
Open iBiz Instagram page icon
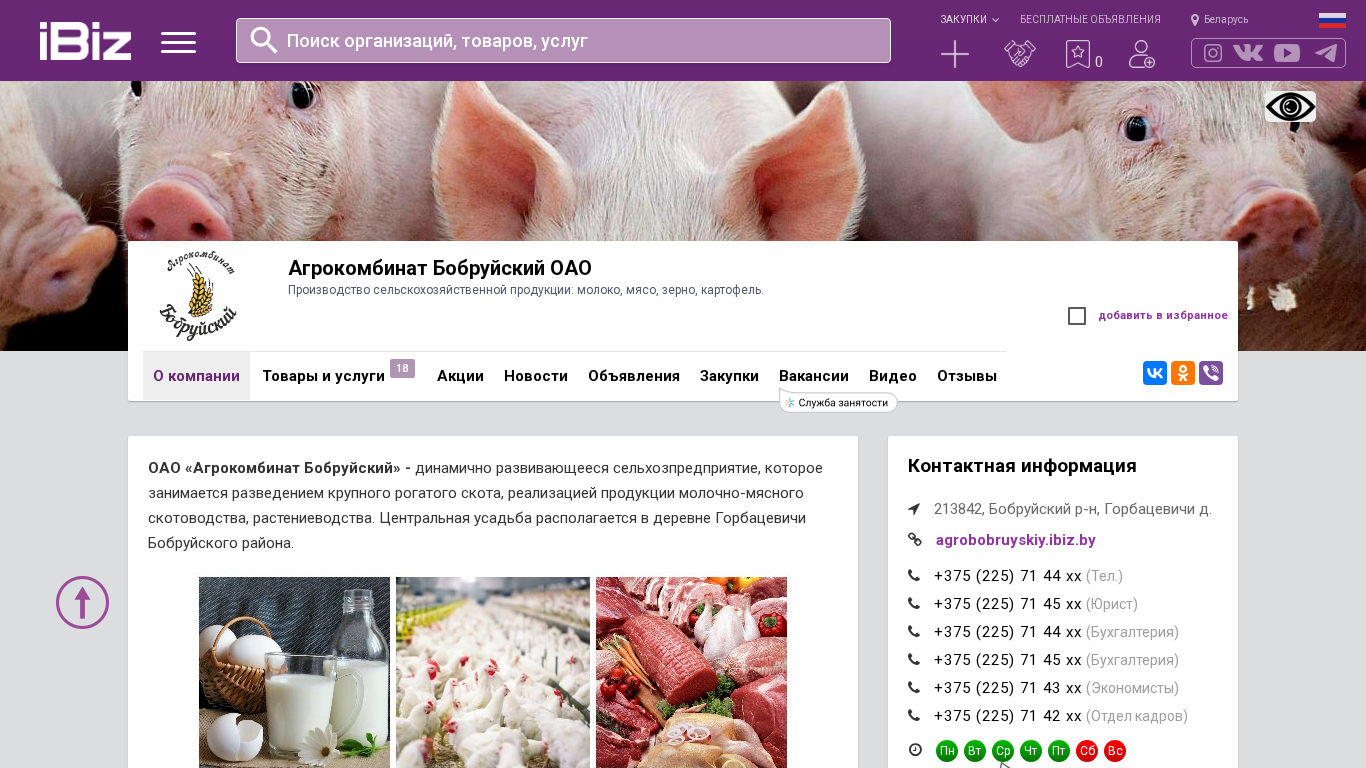(x=1213, y=53)
